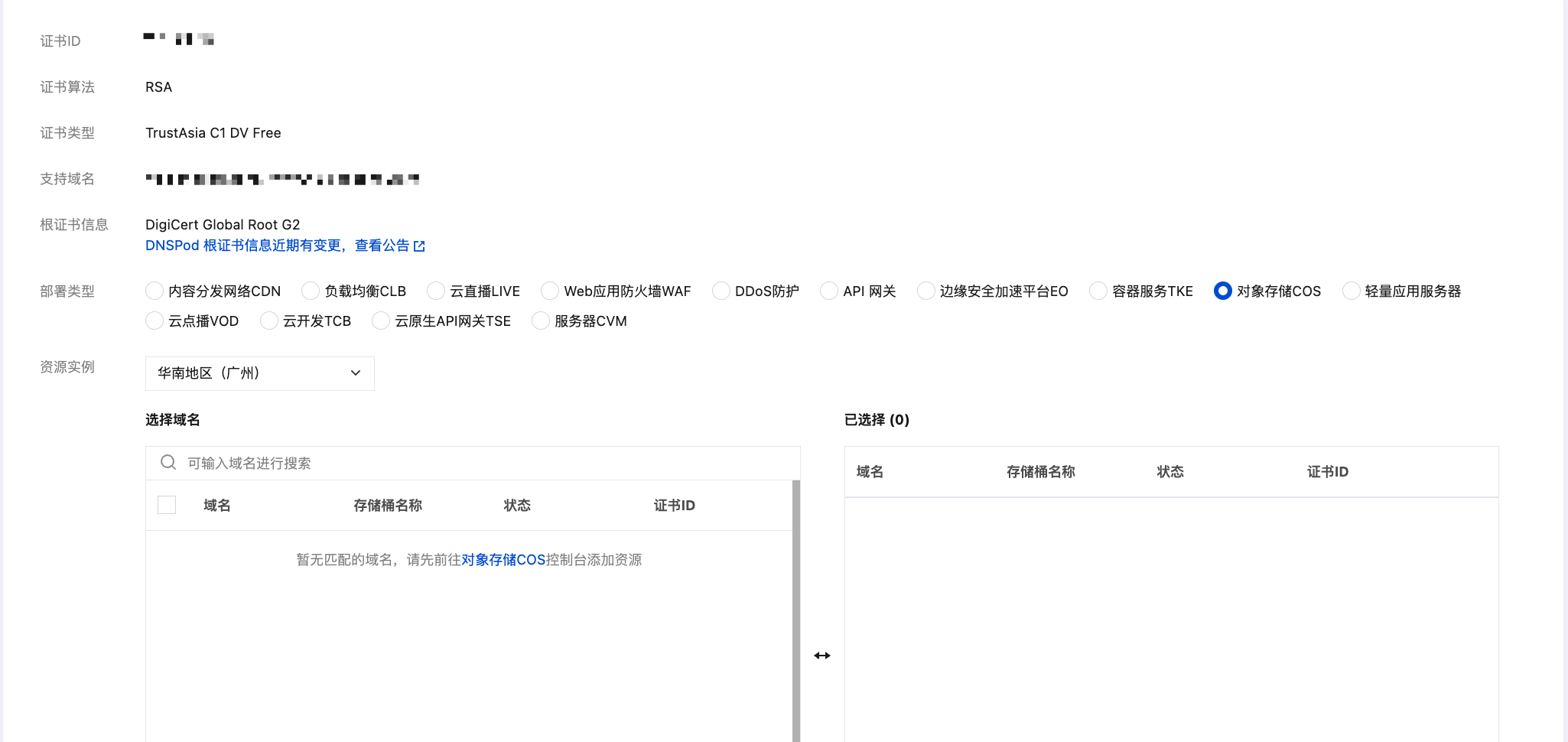Open the 对象存储COS console link
This screenshot has height=742, width=1568.
[x=503, y=560]
